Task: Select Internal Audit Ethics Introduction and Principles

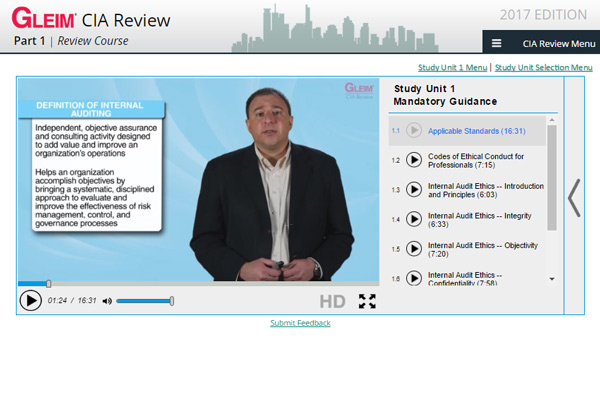Action: (486, 190)
